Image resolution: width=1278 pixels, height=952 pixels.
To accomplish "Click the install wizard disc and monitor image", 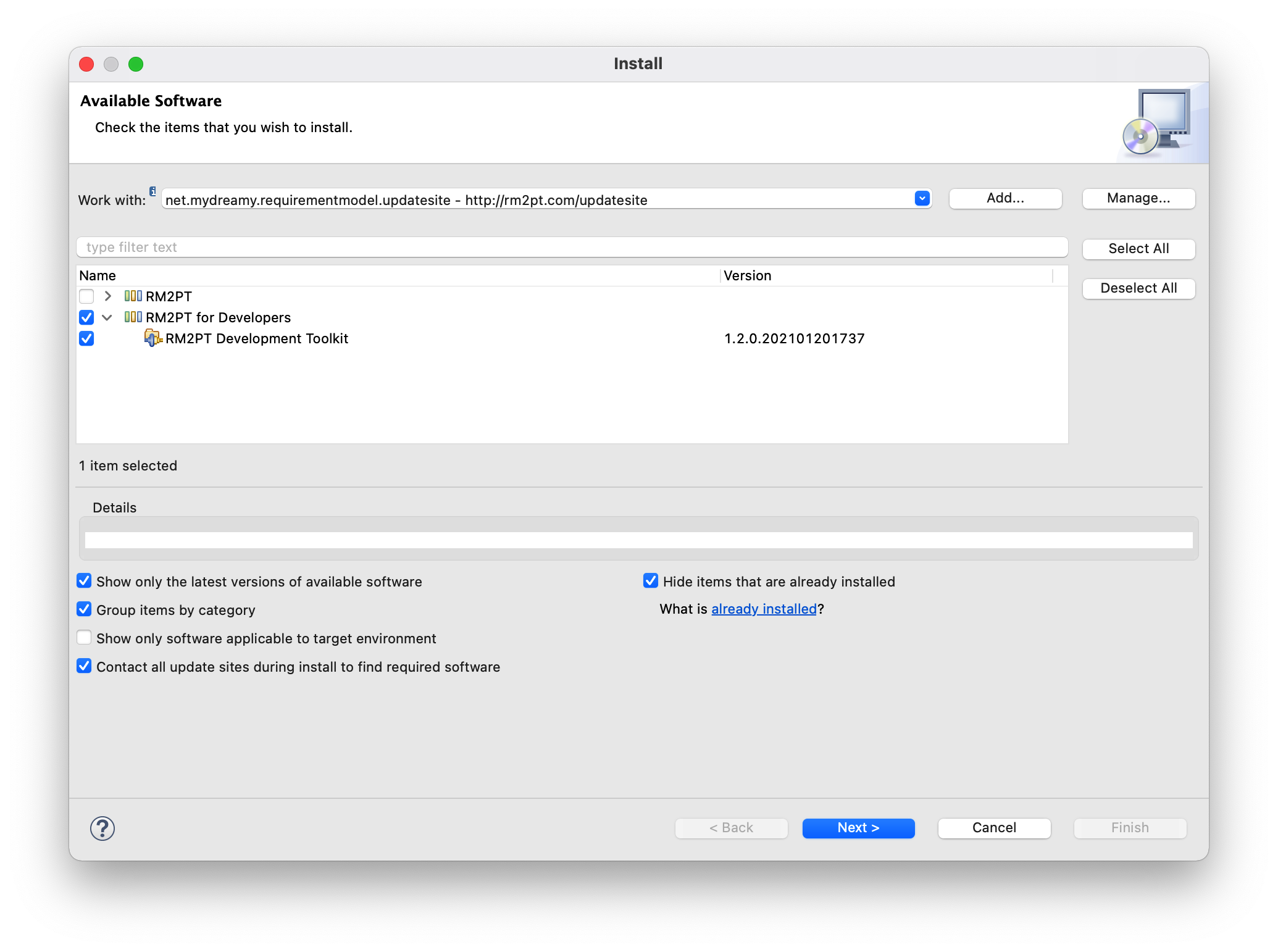I will [x=1157, y=122].
